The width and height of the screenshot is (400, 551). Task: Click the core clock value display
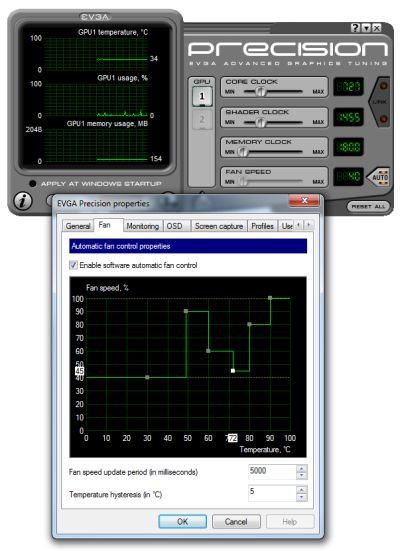[348, 86]
